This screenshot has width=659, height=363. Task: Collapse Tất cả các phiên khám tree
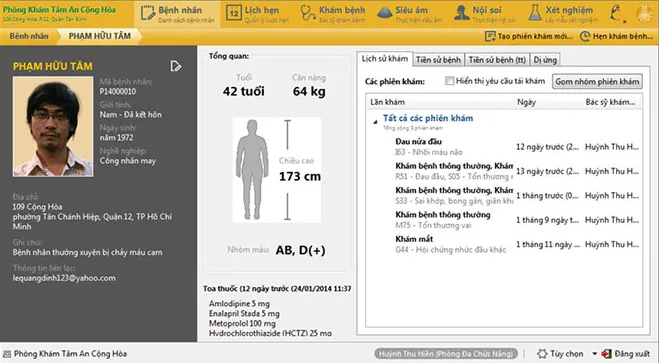(375, 122)
